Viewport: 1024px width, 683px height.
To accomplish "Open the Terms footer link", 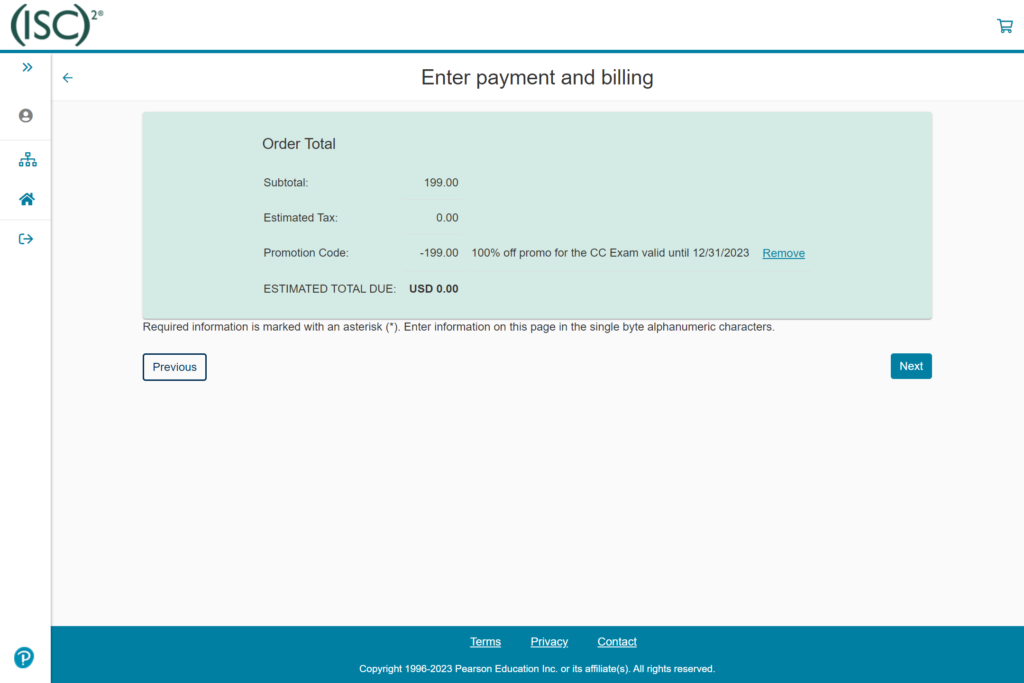I will [485, 642].
